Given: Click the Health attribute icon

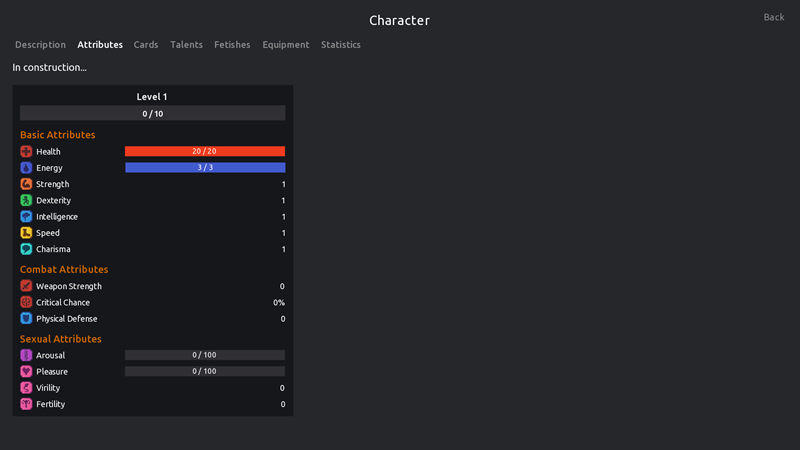Looking at the screenshot, I should (x=26, y=151).
